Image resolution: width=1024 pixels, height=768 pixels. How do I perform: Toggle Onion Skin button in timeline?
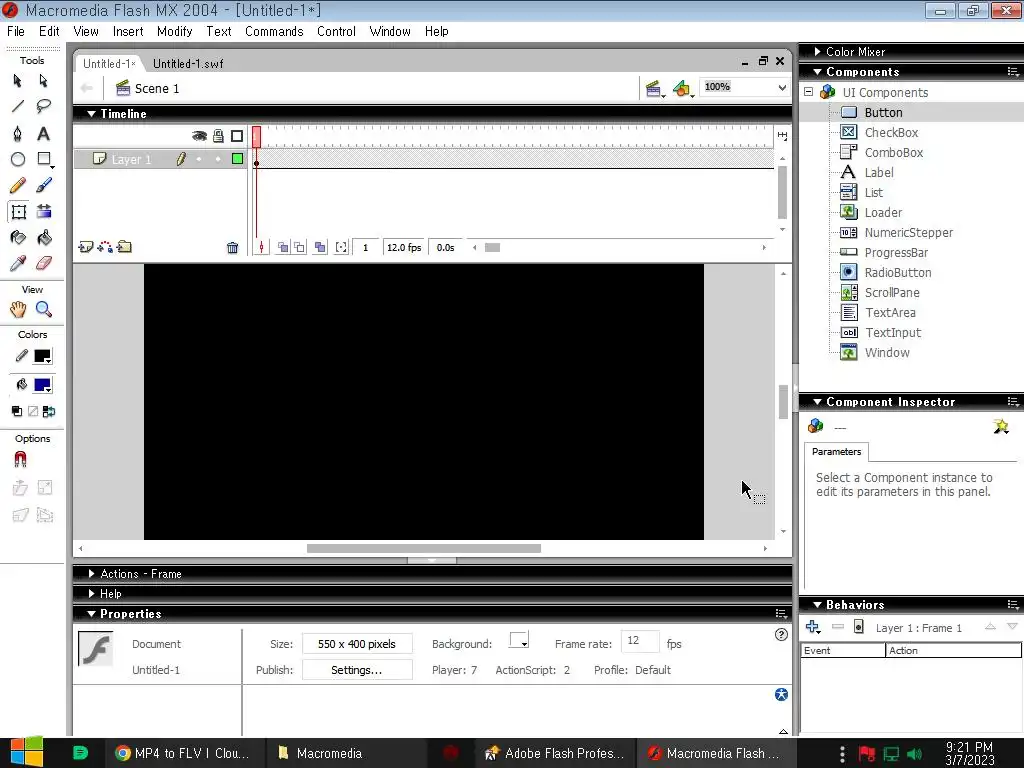click(283, 248)
